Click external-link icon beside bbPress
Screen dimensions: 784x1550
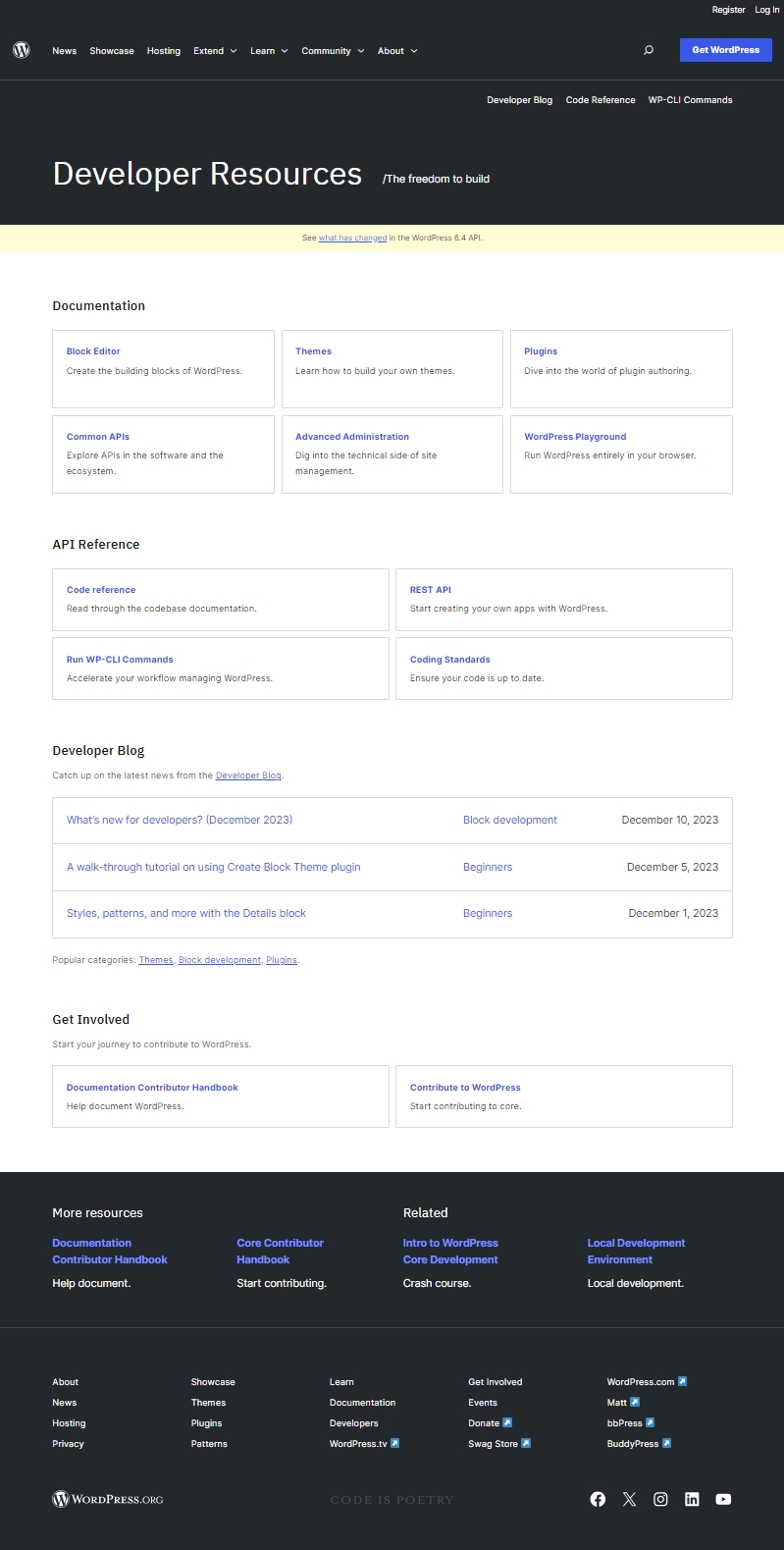click(650, 1422)
